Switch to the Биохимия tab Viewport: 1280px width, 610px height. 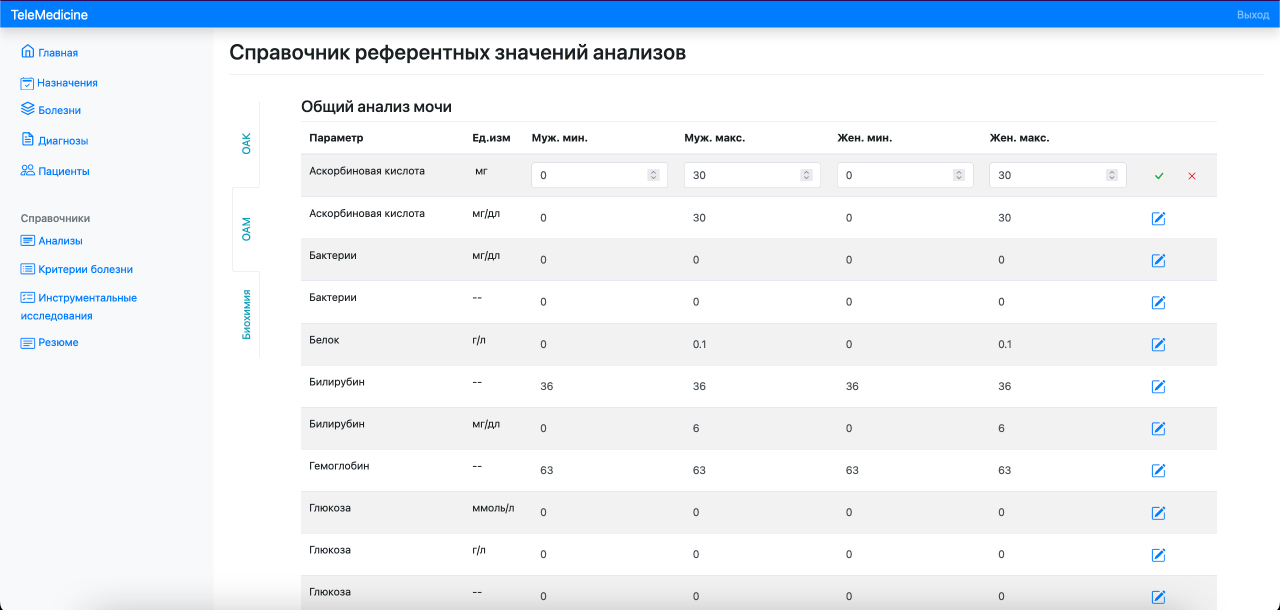[246, 315]
